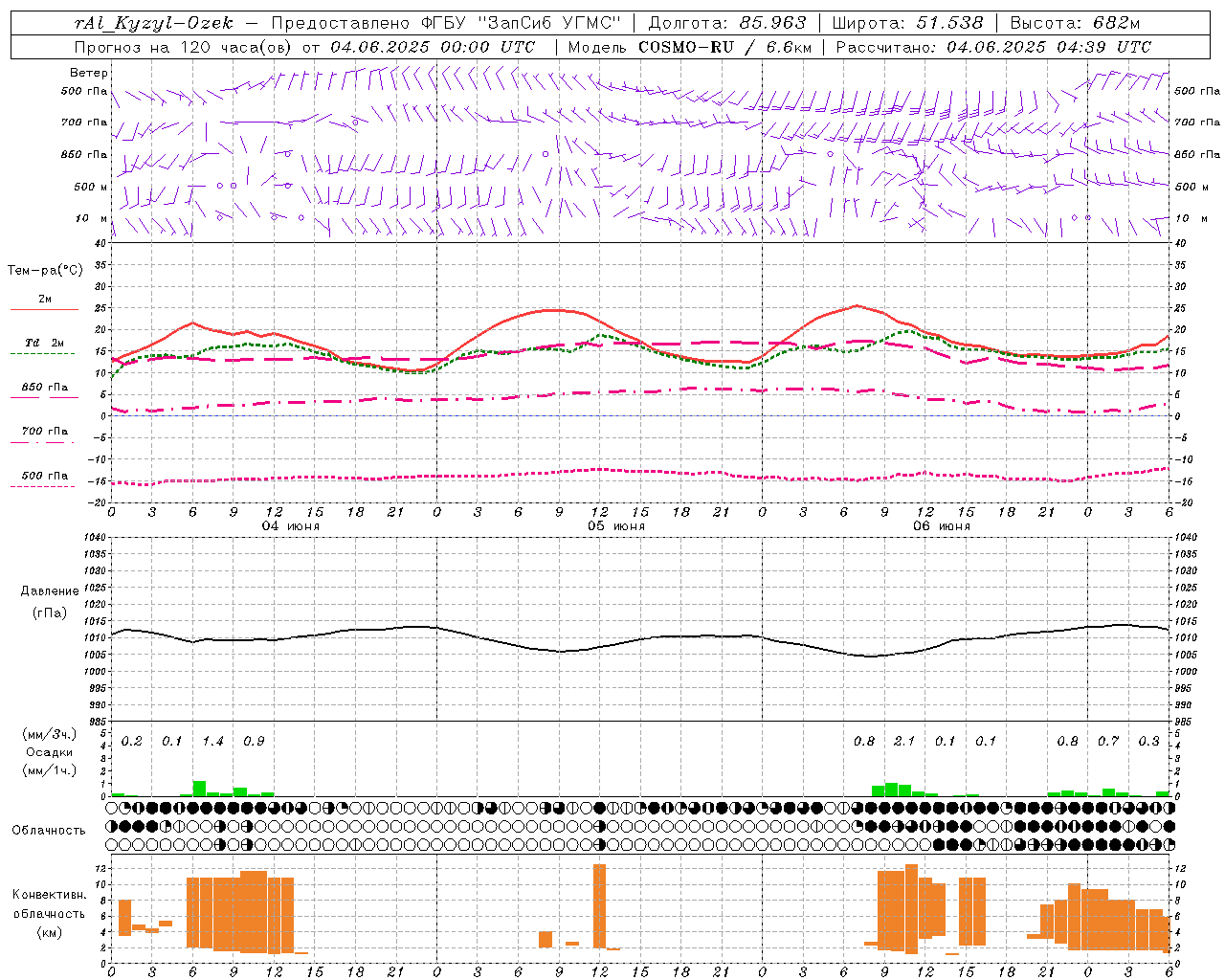The height and width of the screenshot is (980, 1225).
Task: Click the Конвективн. облачность (км) label
Action: coord(49,913)
